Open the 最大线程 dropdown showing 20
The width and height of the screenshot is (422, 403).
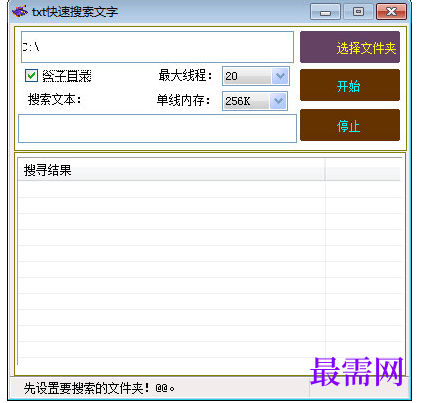pos(256,76)
